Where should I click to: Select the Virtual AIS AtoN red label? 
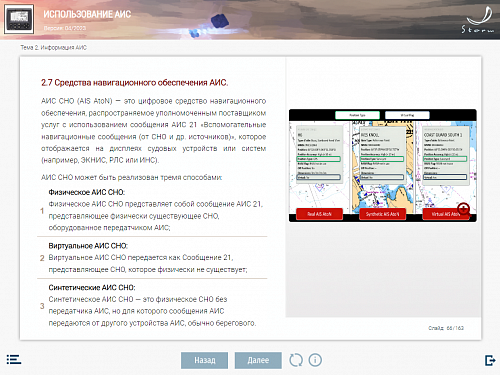point(446,214)
